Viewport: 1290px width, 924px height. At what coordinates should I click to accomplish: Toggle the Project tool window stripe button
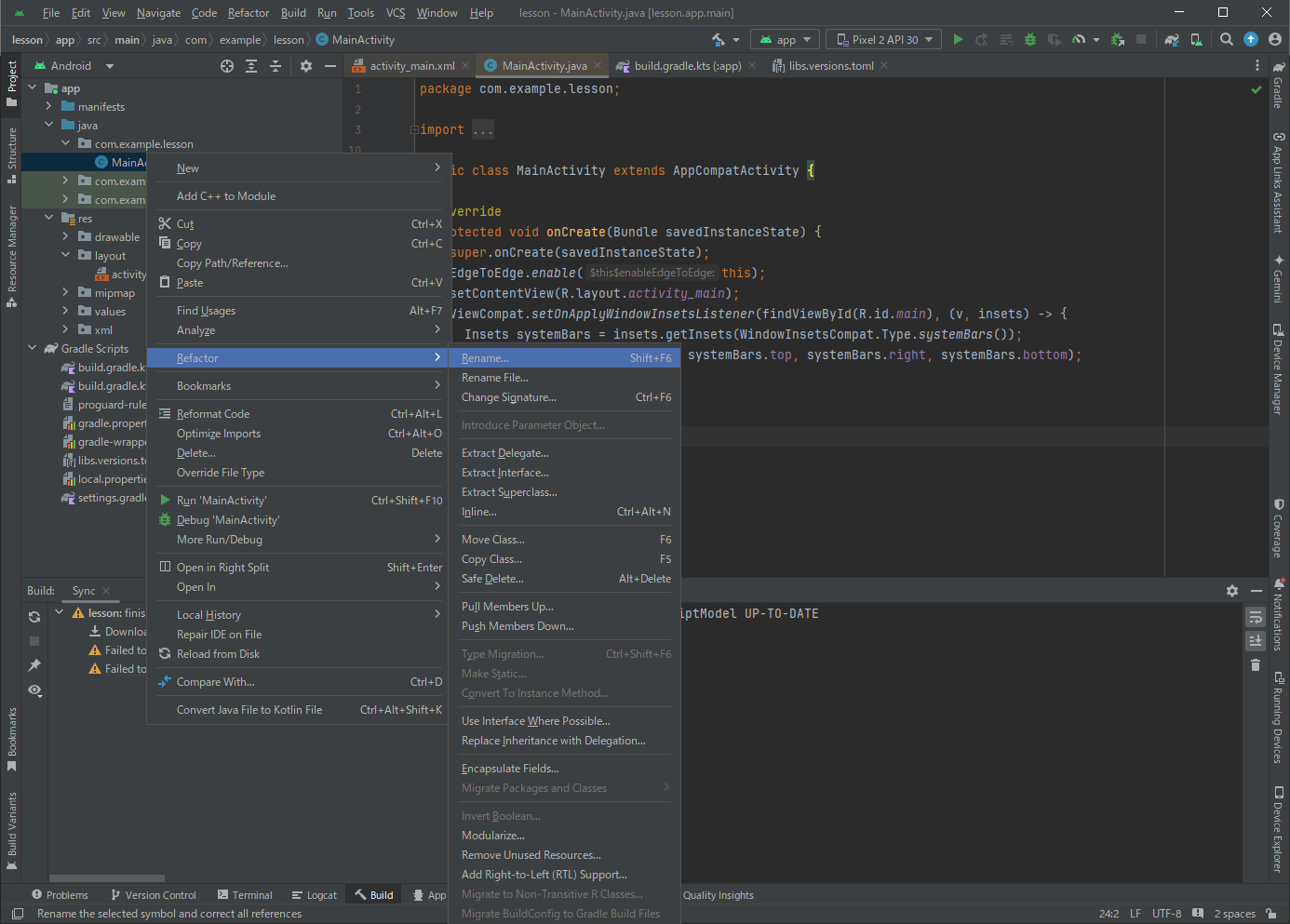point(12,82)
